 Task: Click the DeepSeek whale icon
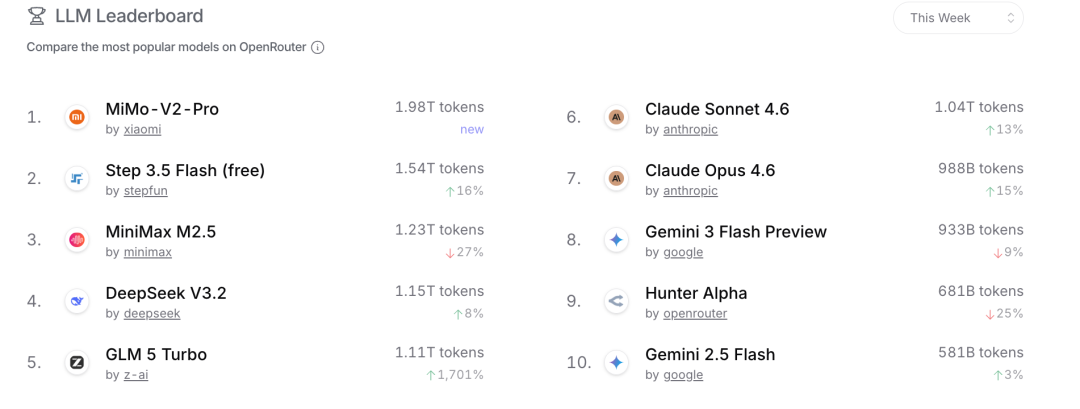[x=76, y=301]
